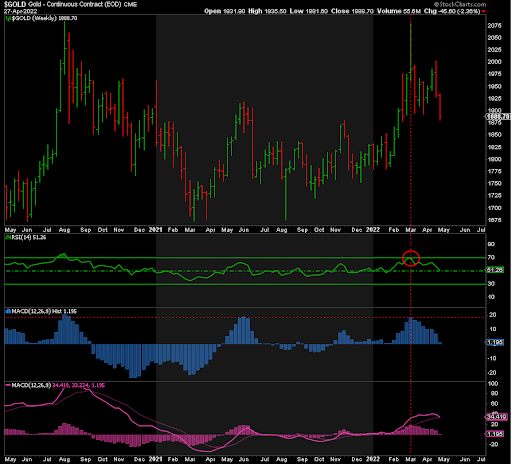This screenshot has width=512, height=464.
Task: Click the 10 label on RSI axis
Action: 491,297
